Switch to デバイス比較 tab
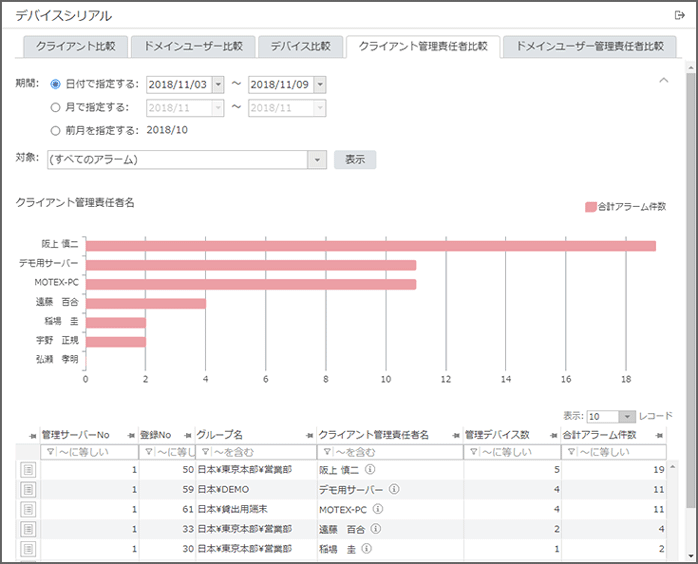The image size is (698, 564). coord(300,46)
